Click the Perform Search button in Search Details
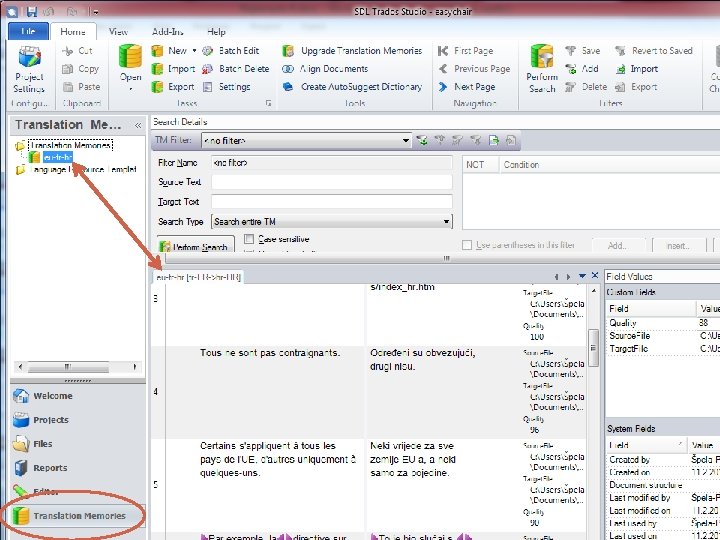Viewport: 720px width, 540px height. pyautogui.click(x=196, y=246)
